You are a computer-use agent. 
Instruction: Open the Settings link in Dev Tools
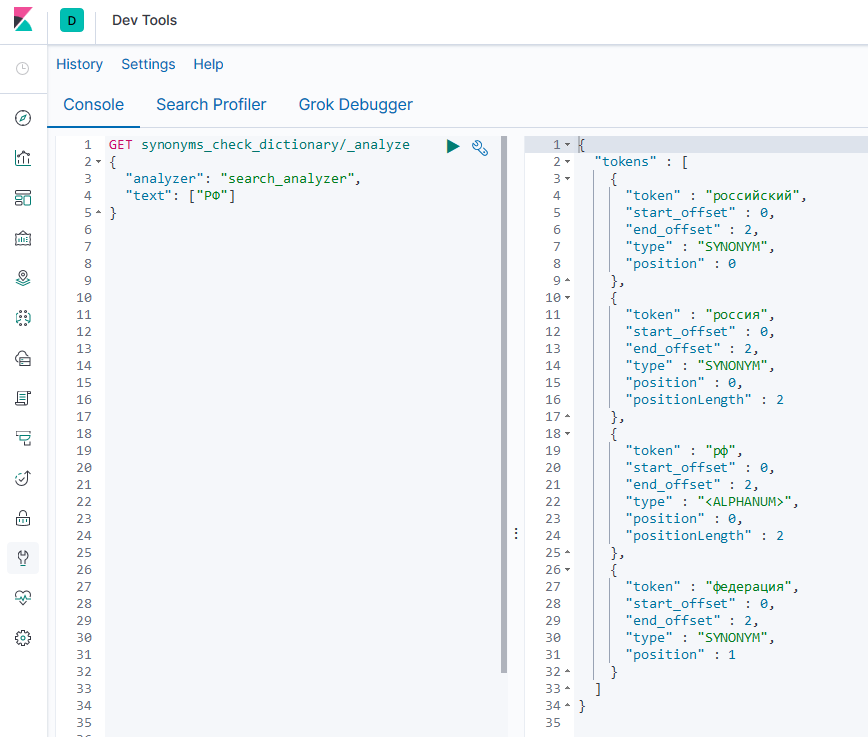coord(148,64)
